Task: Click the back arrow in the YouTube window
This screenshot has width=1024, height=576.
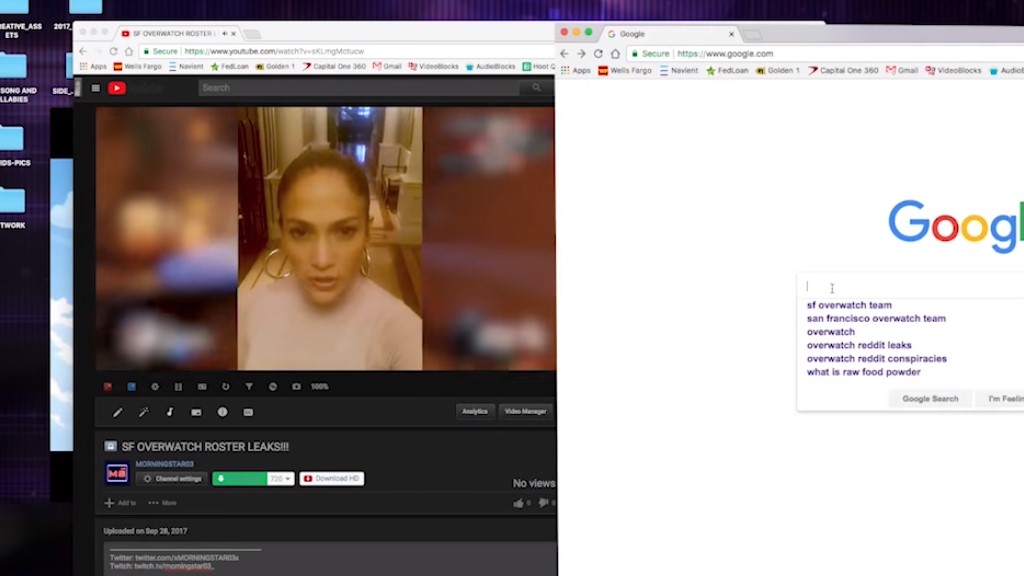Action: point(83,51)
